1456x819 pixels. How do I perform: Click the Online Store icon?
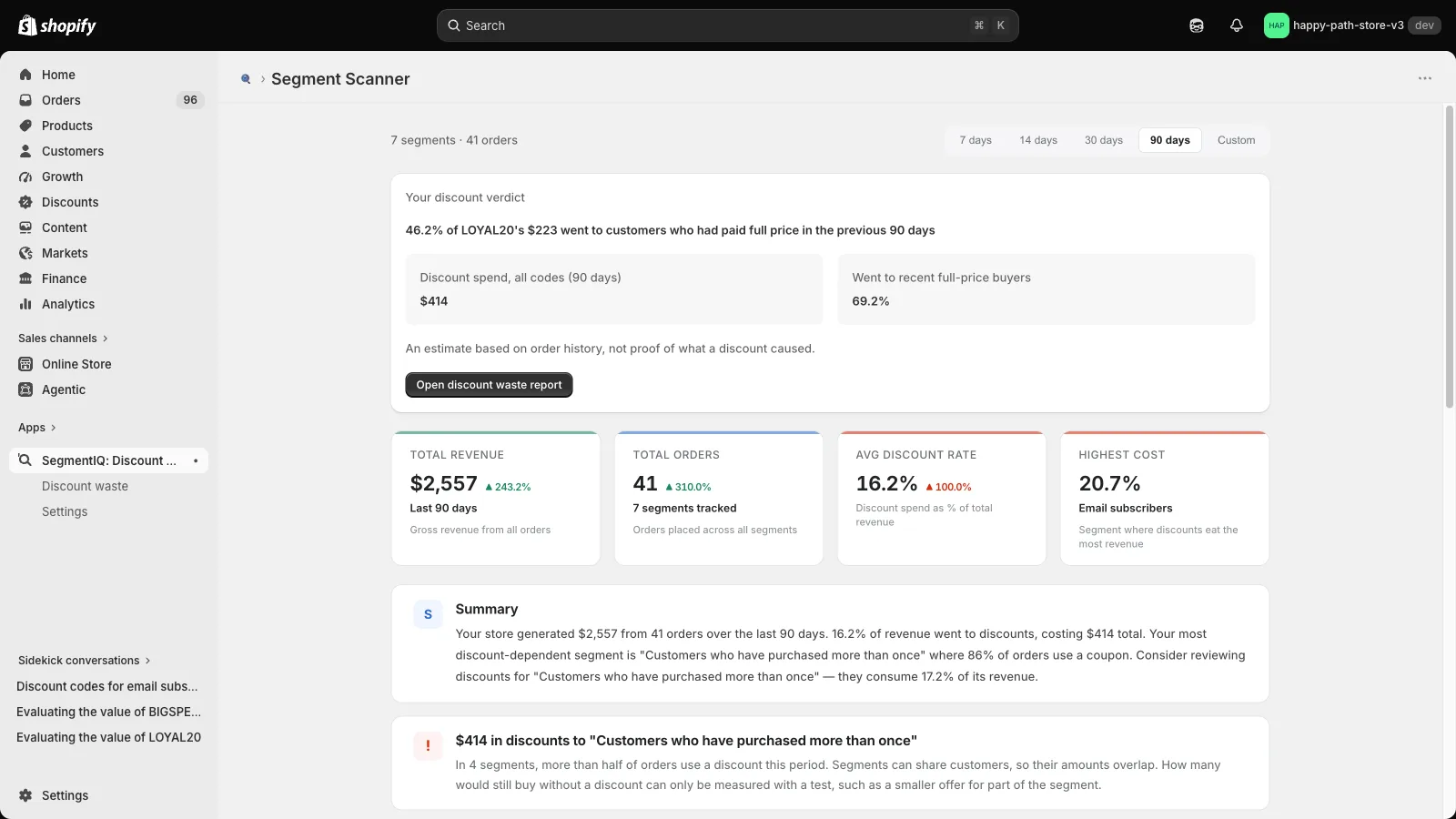[25, 364]
